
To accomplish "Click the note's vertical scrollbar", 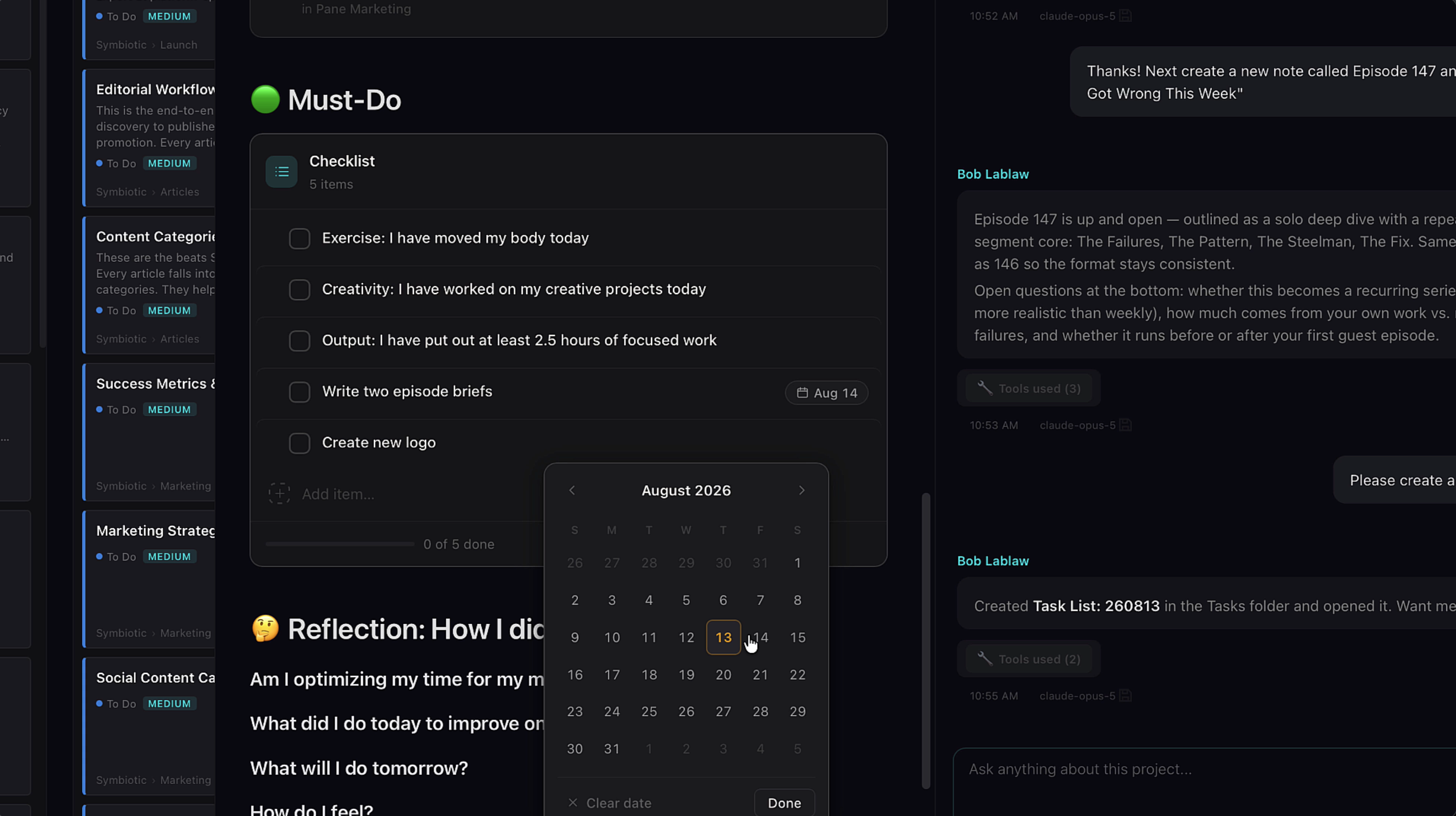I will [x=926, y=640].
